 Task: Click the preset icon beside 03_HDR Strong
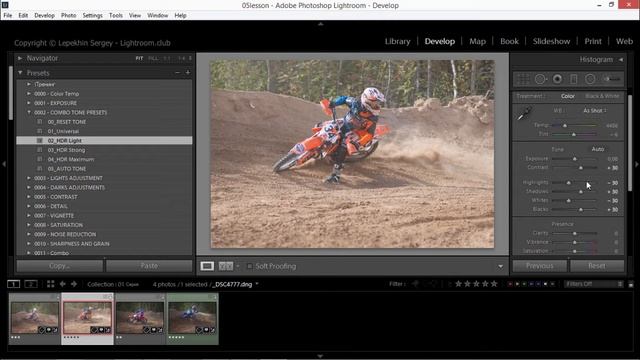click(x=40, y=150)
